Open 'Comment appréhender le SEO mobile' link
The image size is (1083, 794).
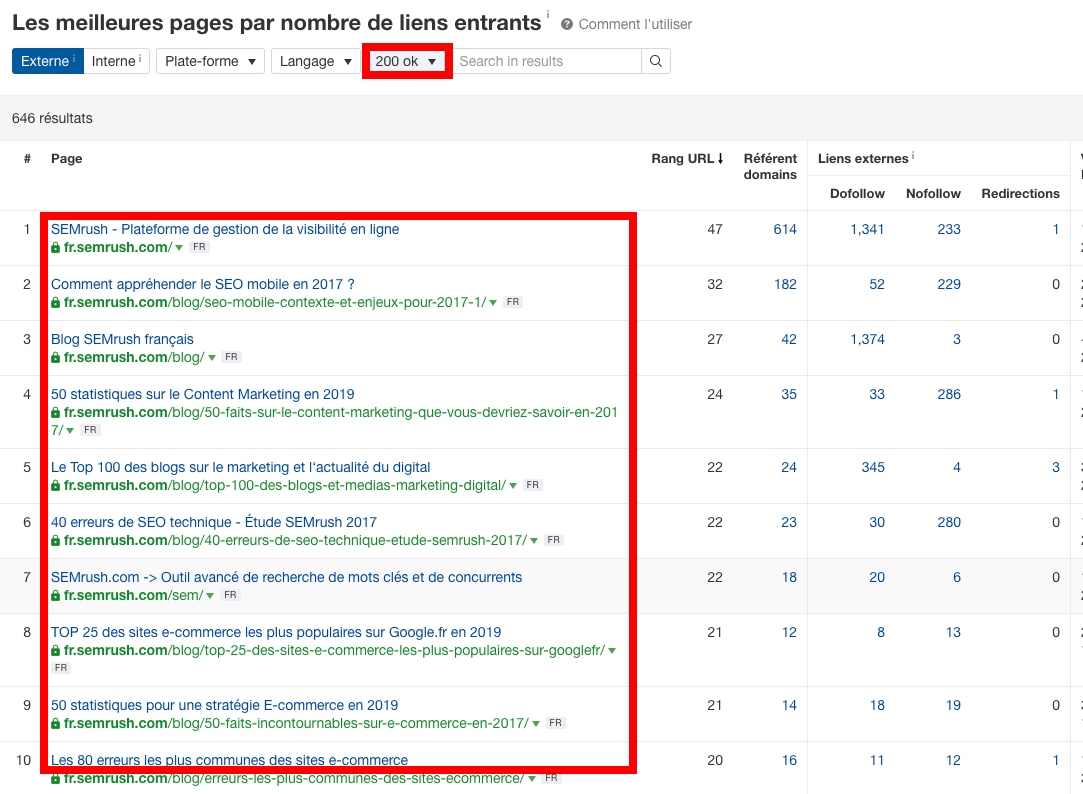[202, 284]
